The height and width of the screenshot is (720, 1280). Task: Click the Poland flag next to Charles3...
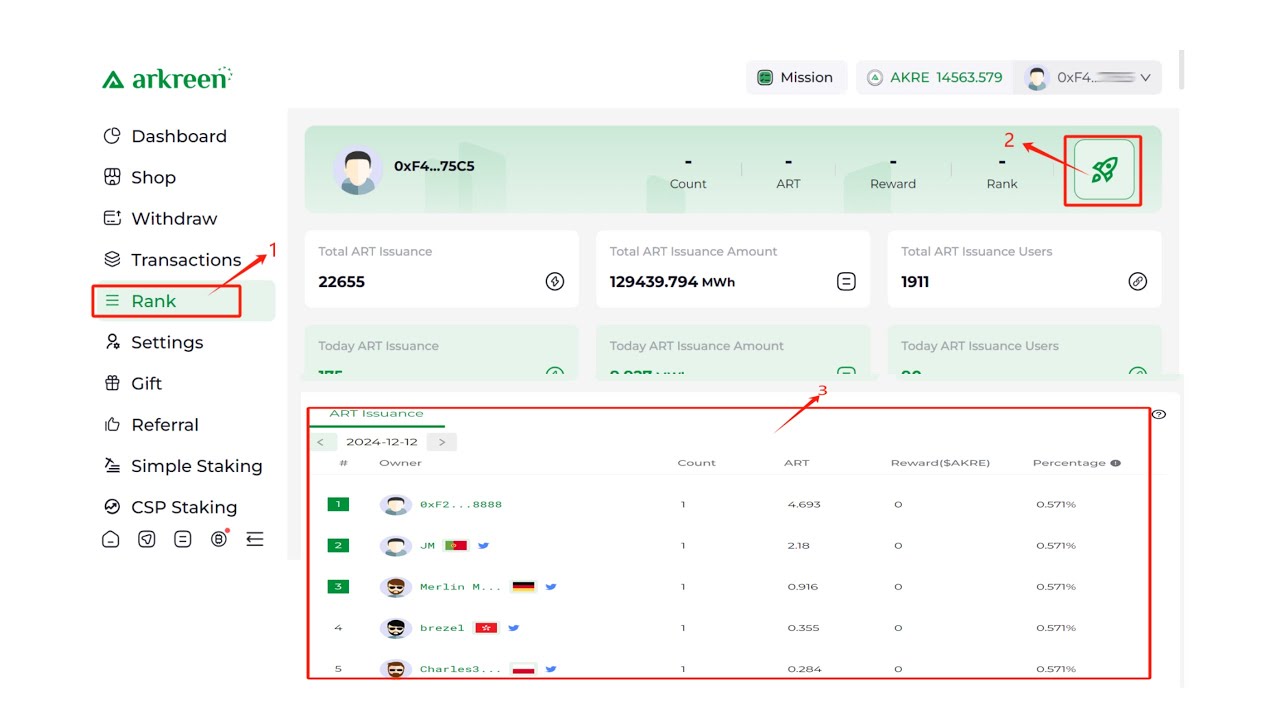524,669
